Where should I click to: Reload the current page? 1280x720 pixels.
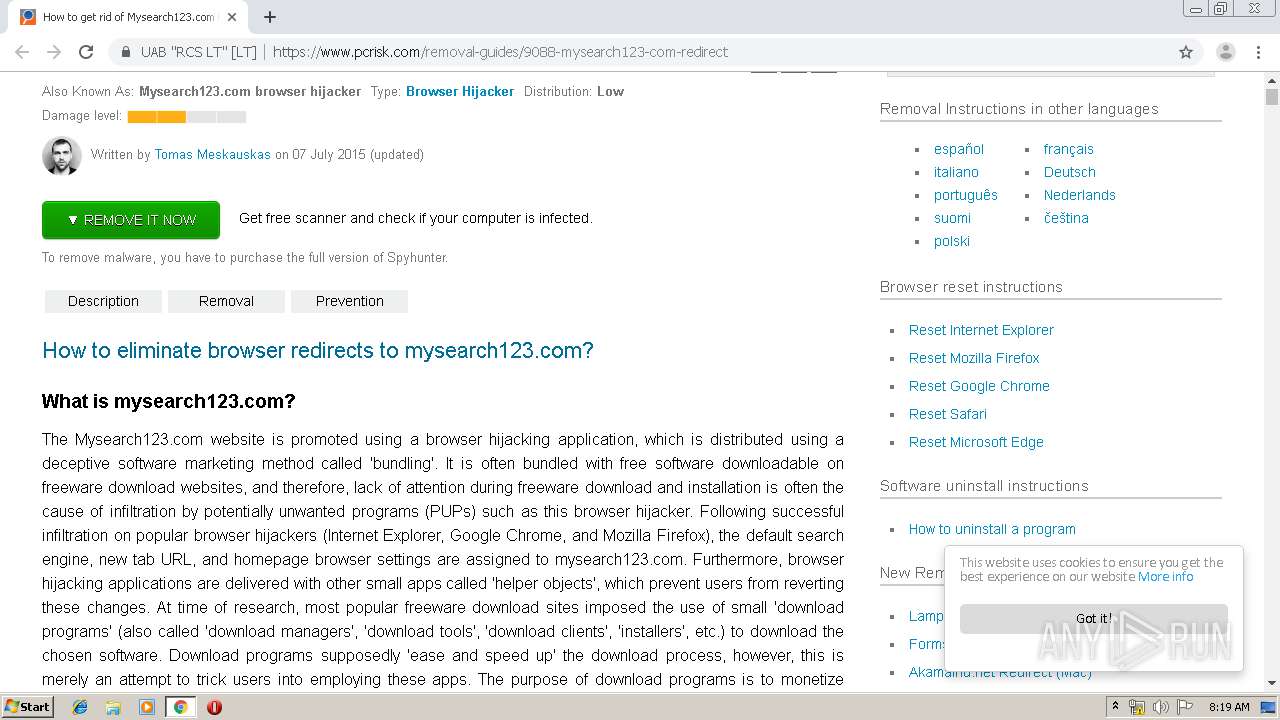point(86,52)
